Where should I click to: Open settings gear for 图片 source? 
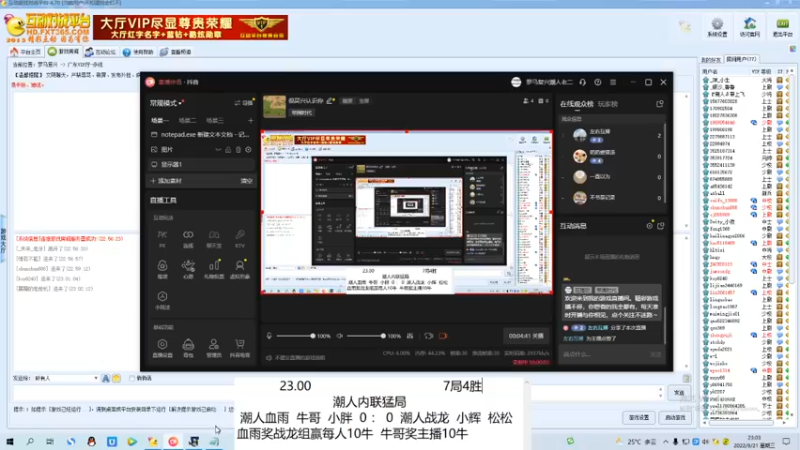click(x=248, y=149)
